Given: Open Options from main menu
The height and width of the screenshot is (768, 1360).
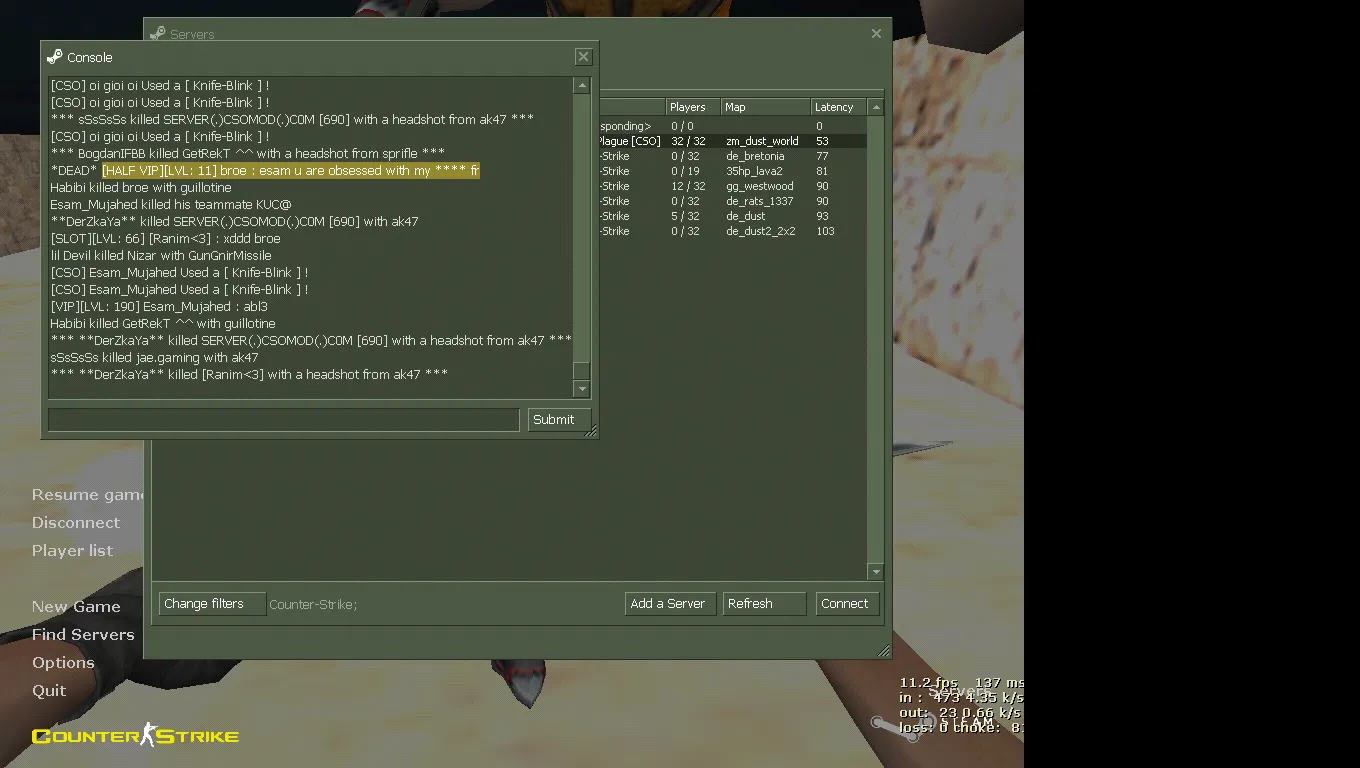Looking at the screenshot, I should click(63, 662).
